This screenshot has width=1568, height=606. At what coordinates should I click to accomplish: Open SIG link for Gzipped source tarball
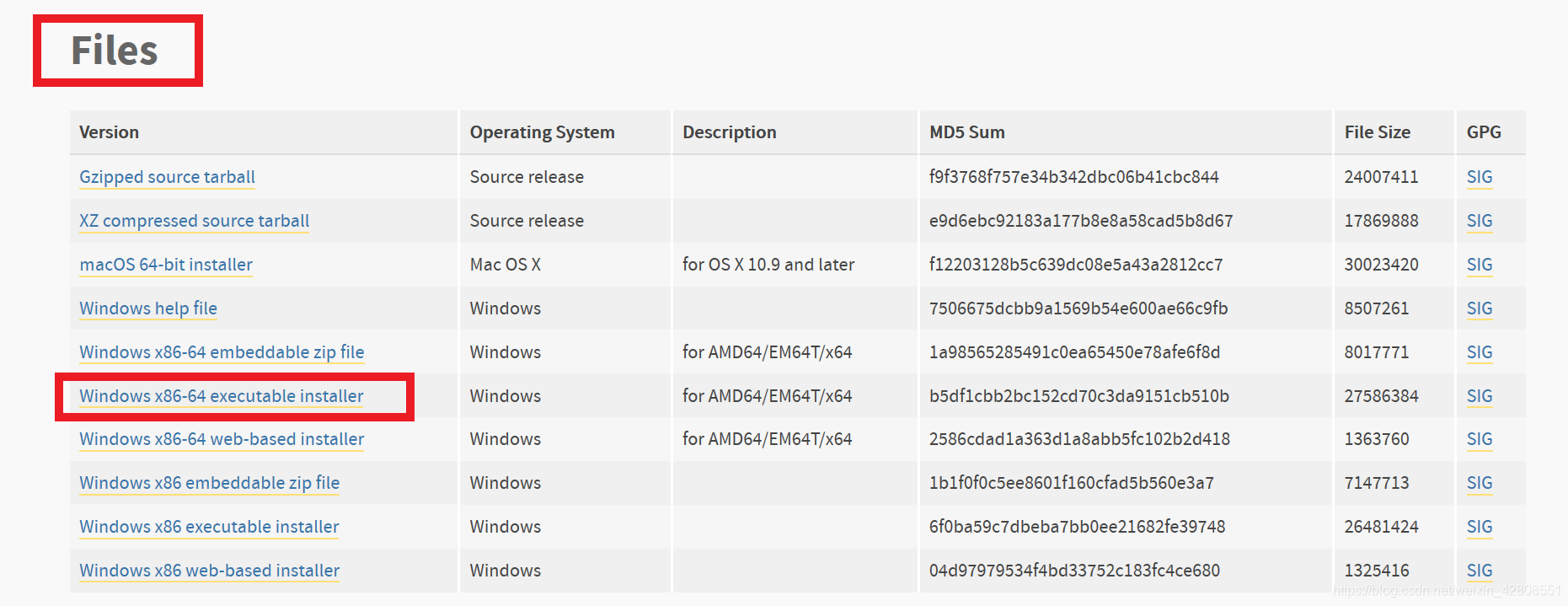click(1480, 177)
